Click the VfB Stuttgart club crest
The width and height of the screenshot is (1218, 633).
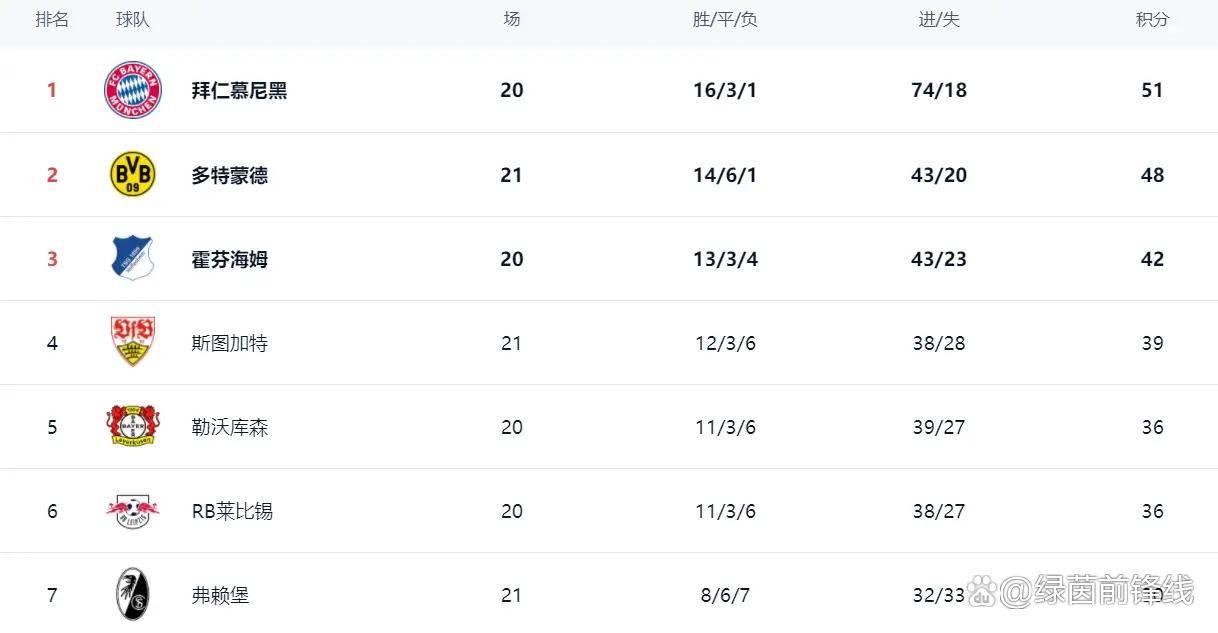tap(133, 342)
